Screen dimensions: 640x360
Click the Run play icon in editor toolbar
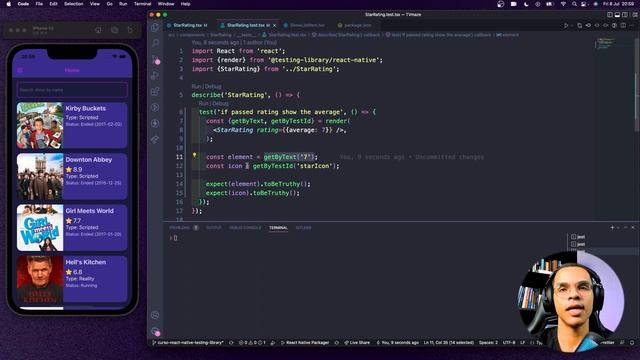coord(566,25)
